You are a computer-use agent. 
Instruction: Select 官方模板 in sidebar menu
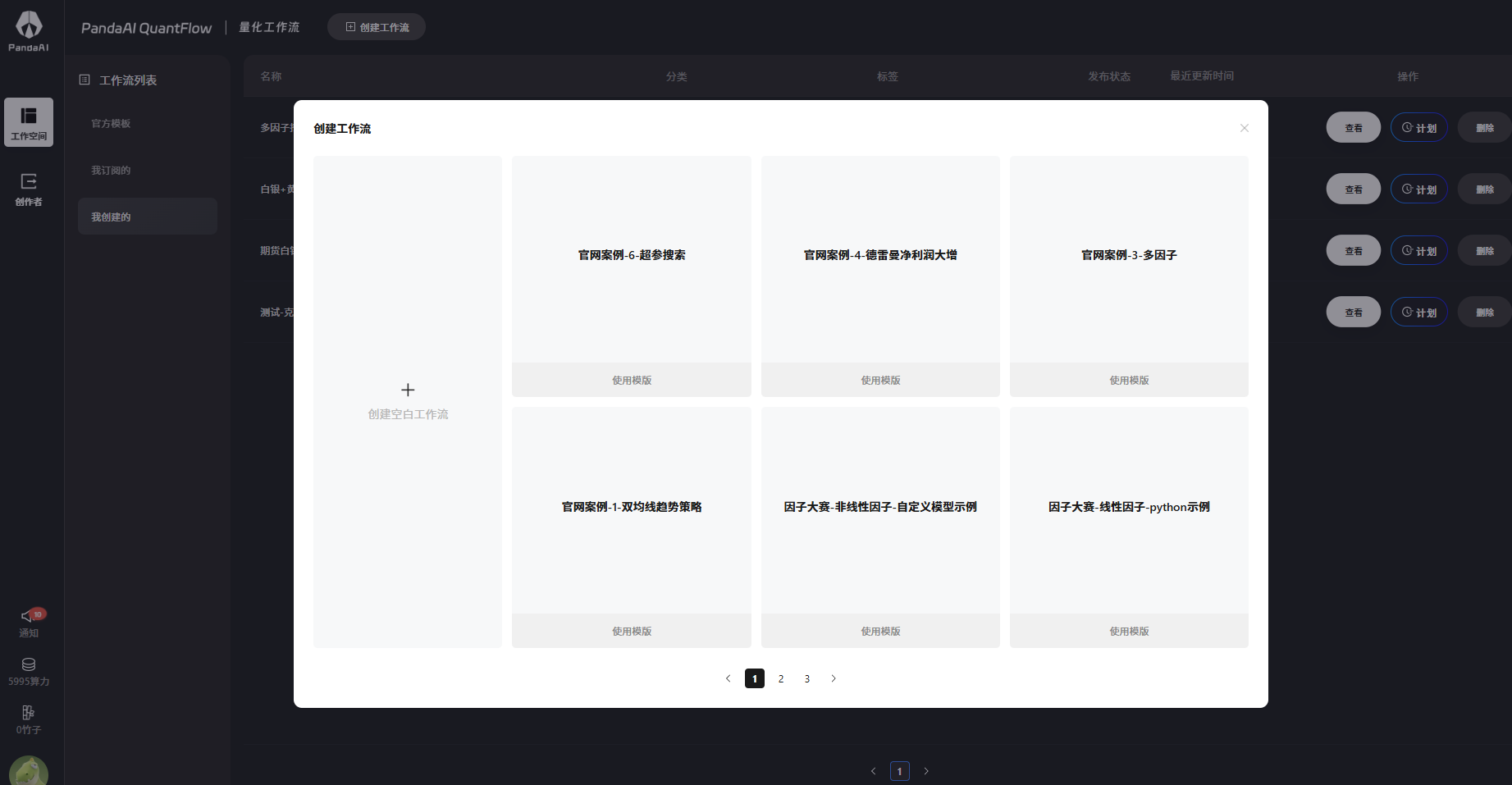tap(111, 124)
